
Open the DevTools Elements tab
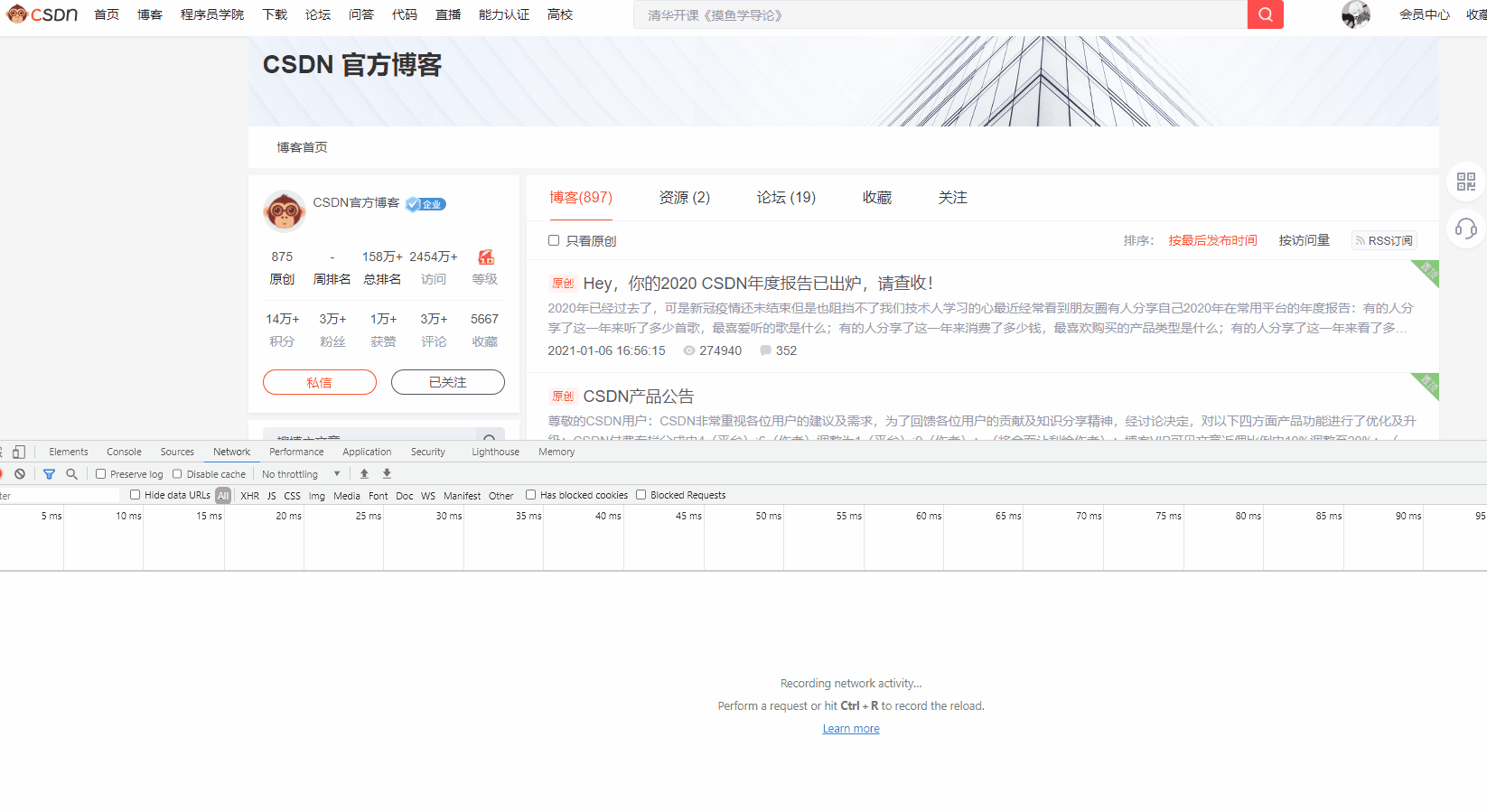69,452
